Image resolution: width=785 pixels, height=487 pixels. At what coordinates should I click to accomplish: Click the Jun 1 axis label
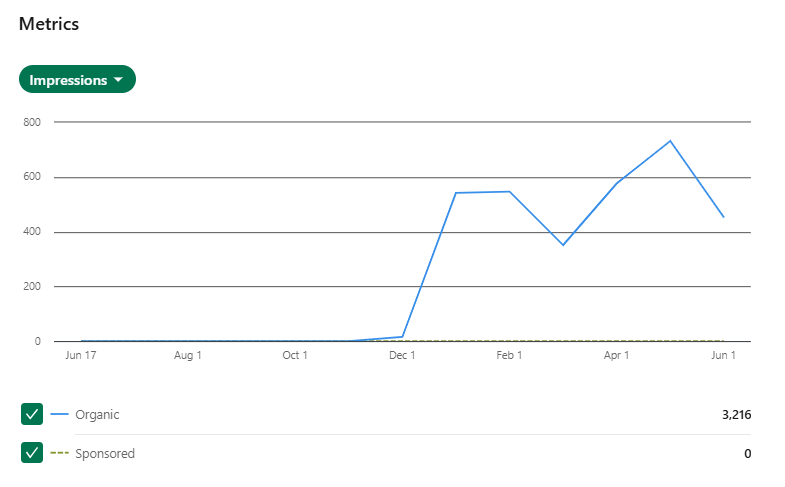pyautogui.click(x=723, y=355)
